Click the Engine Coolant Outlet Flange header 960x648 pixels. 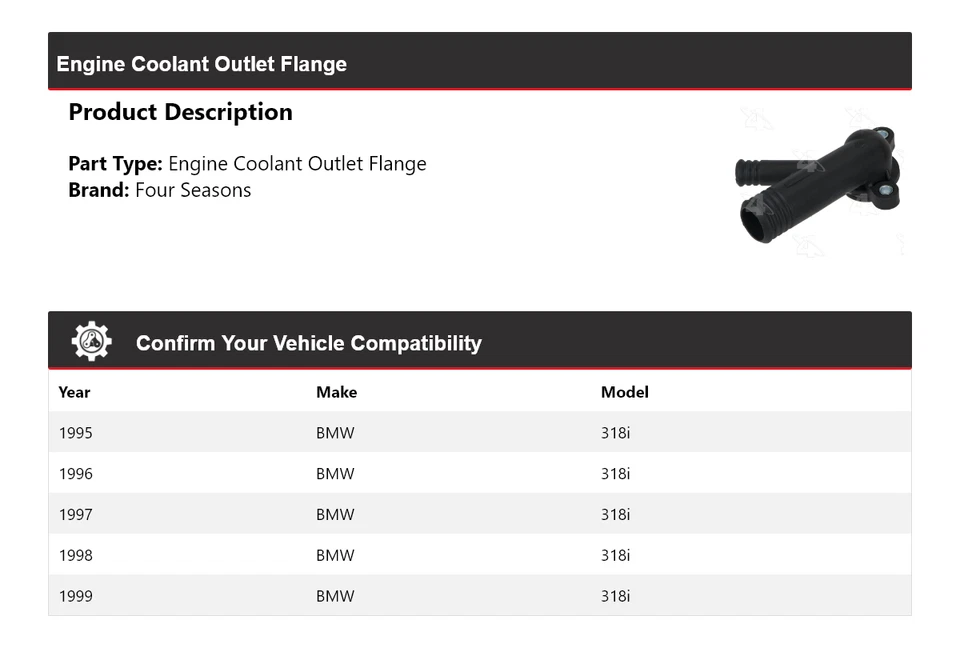tap(480, 61)
